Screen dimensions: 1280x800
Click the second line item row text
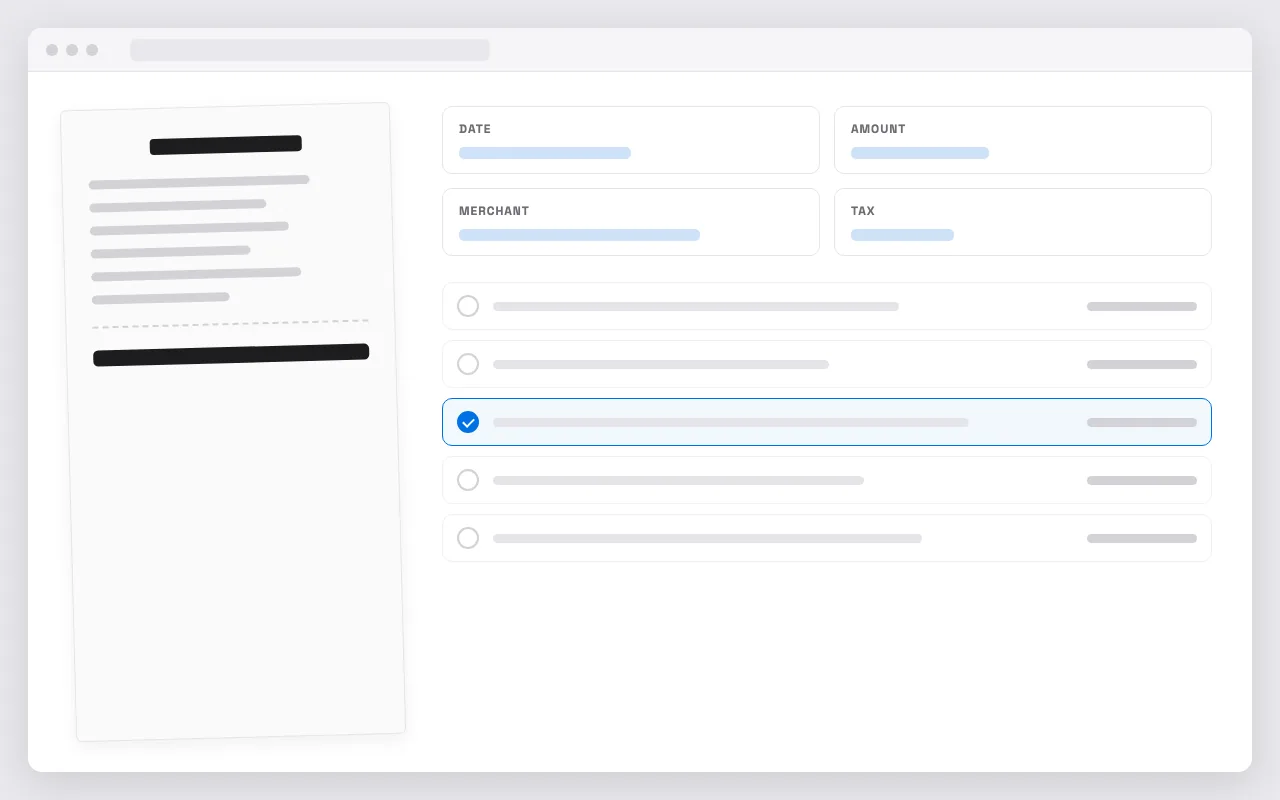pyautogui.click(x=661, y=364)
